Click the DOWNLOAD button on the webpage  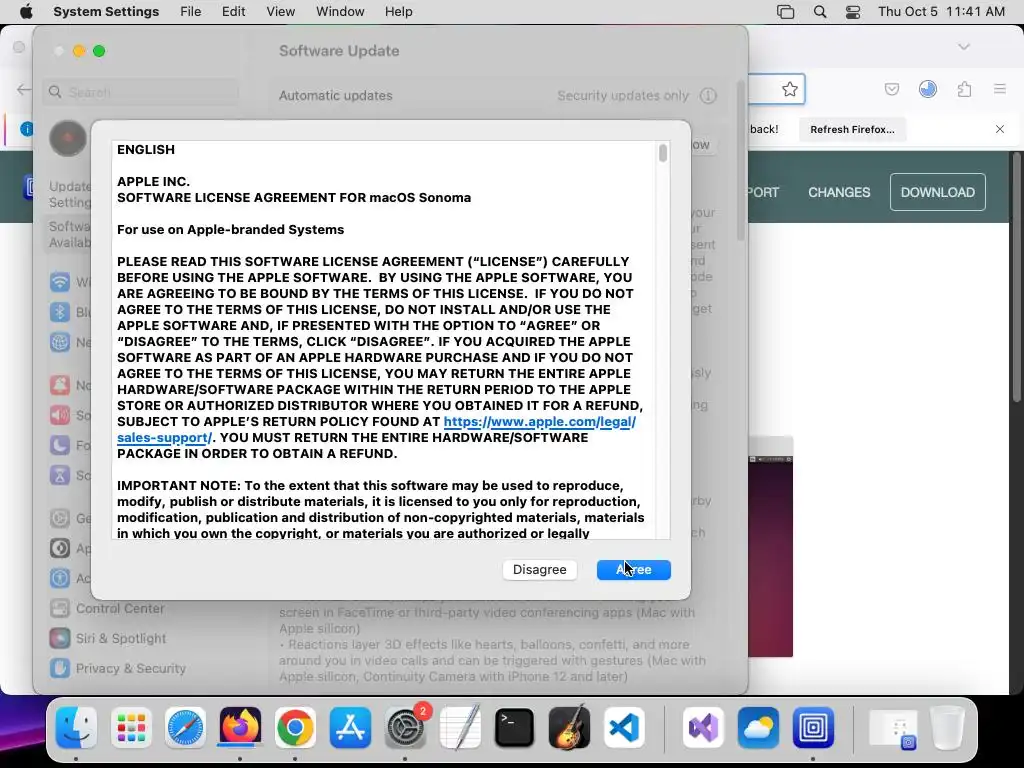[938, 192]
